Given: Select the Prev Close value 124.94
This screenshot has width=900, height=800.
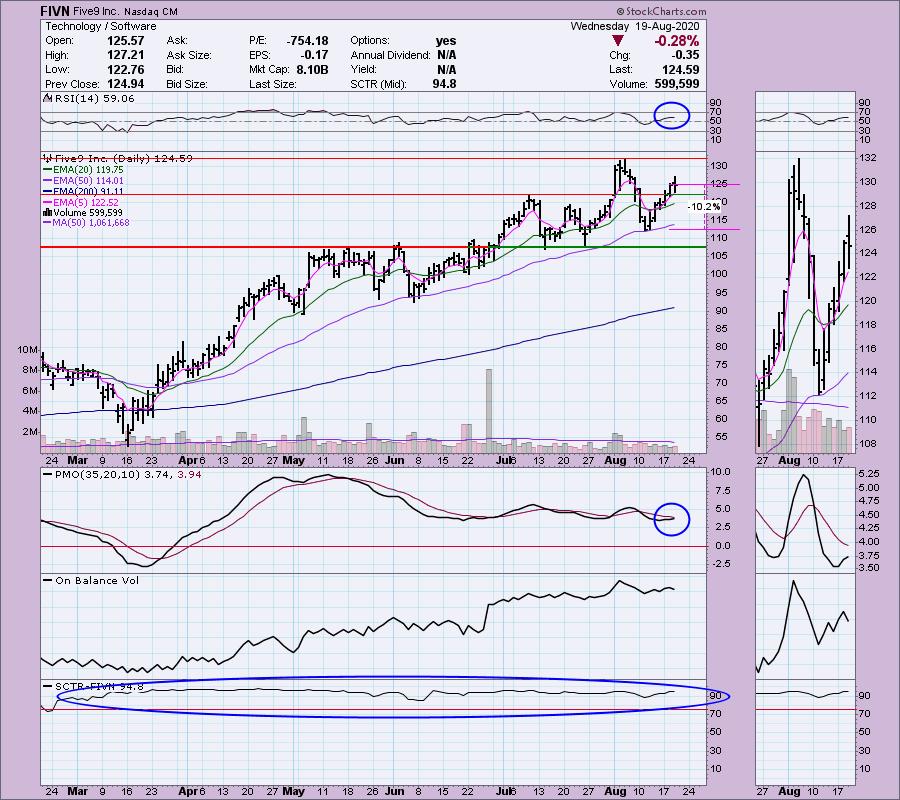Looking at the screenshot, I should pyautogui.click(x=126, y=84).
